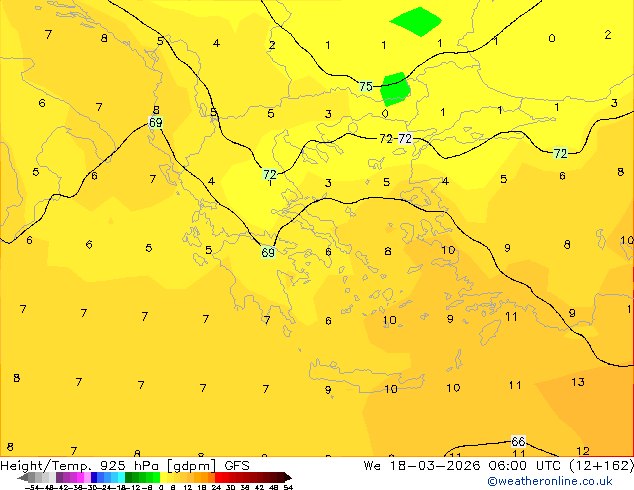The width and height of the screenshot is (634, 490).
Task: Click the cyan swatch above -18 in the legend
Action: point(121,477)
